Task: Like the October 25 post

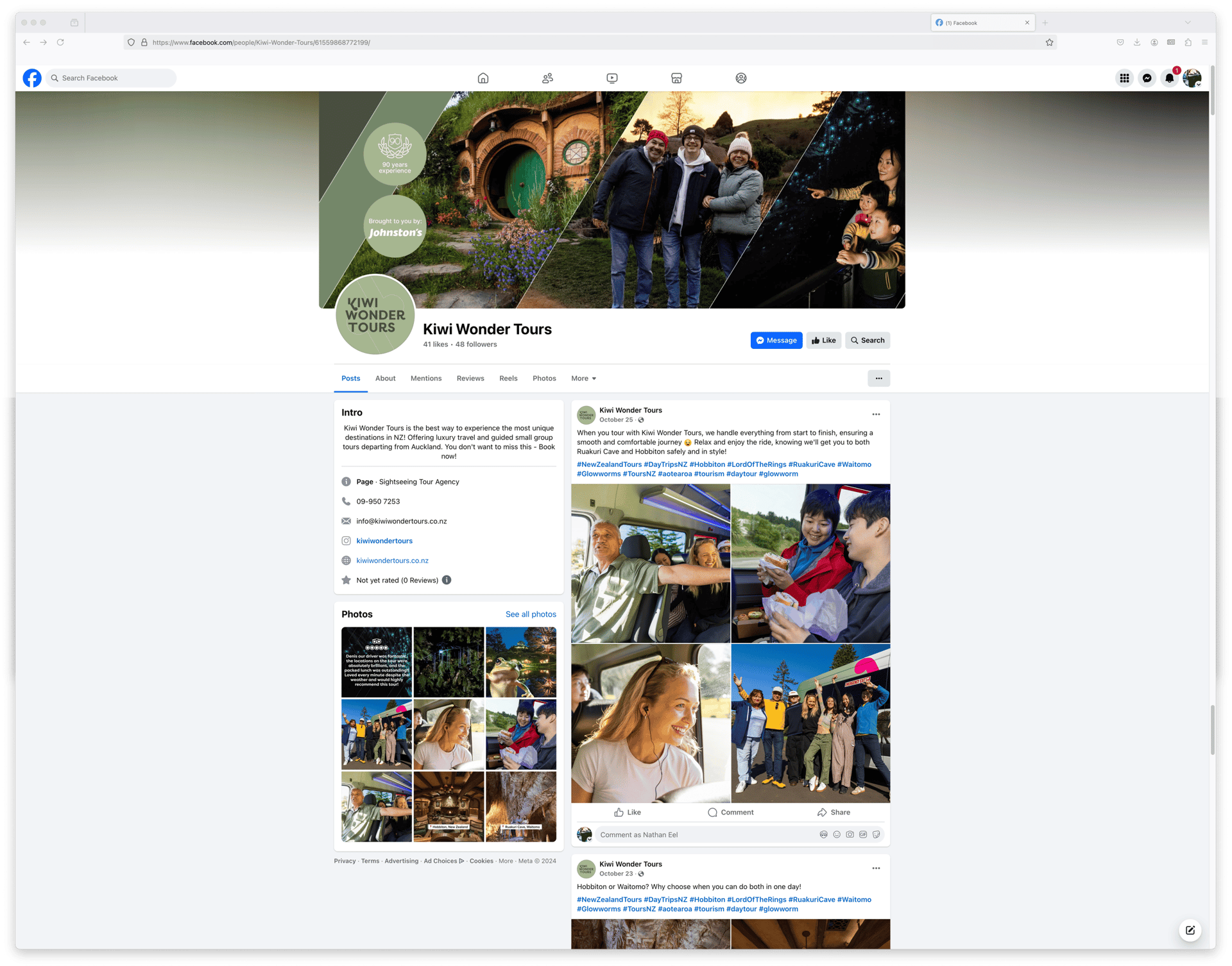Action: 627,812
